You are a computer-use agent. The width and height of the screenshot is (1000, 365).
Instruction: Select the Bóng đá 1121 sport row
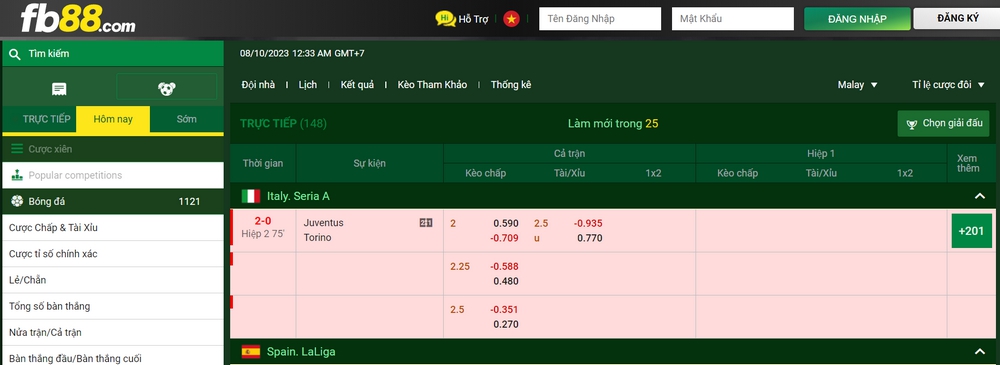tap(113, 202)
